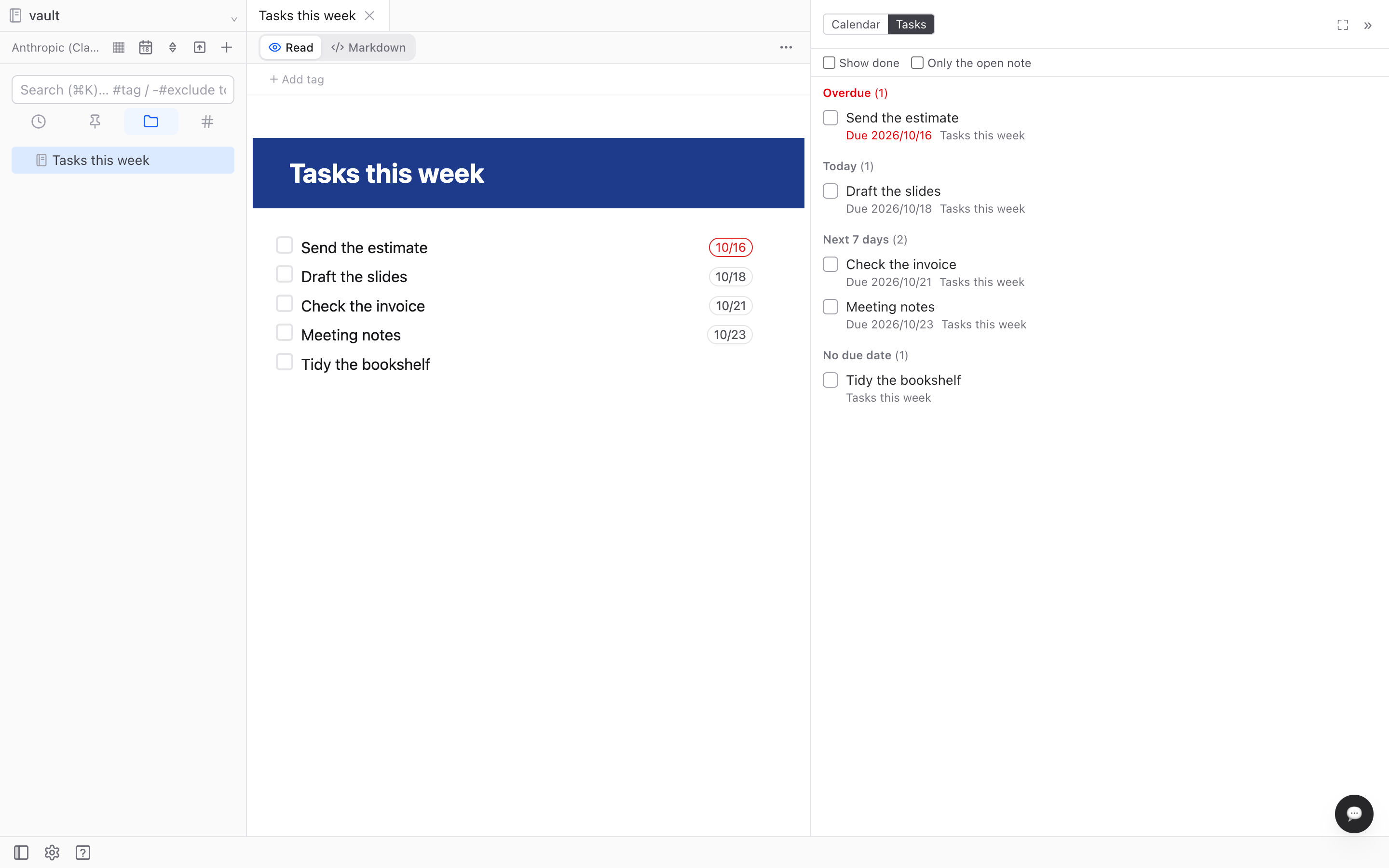The height and width of the screenshot is (868, 1389).
Task: Open the chat bubble button
Action: point(1354,814)
